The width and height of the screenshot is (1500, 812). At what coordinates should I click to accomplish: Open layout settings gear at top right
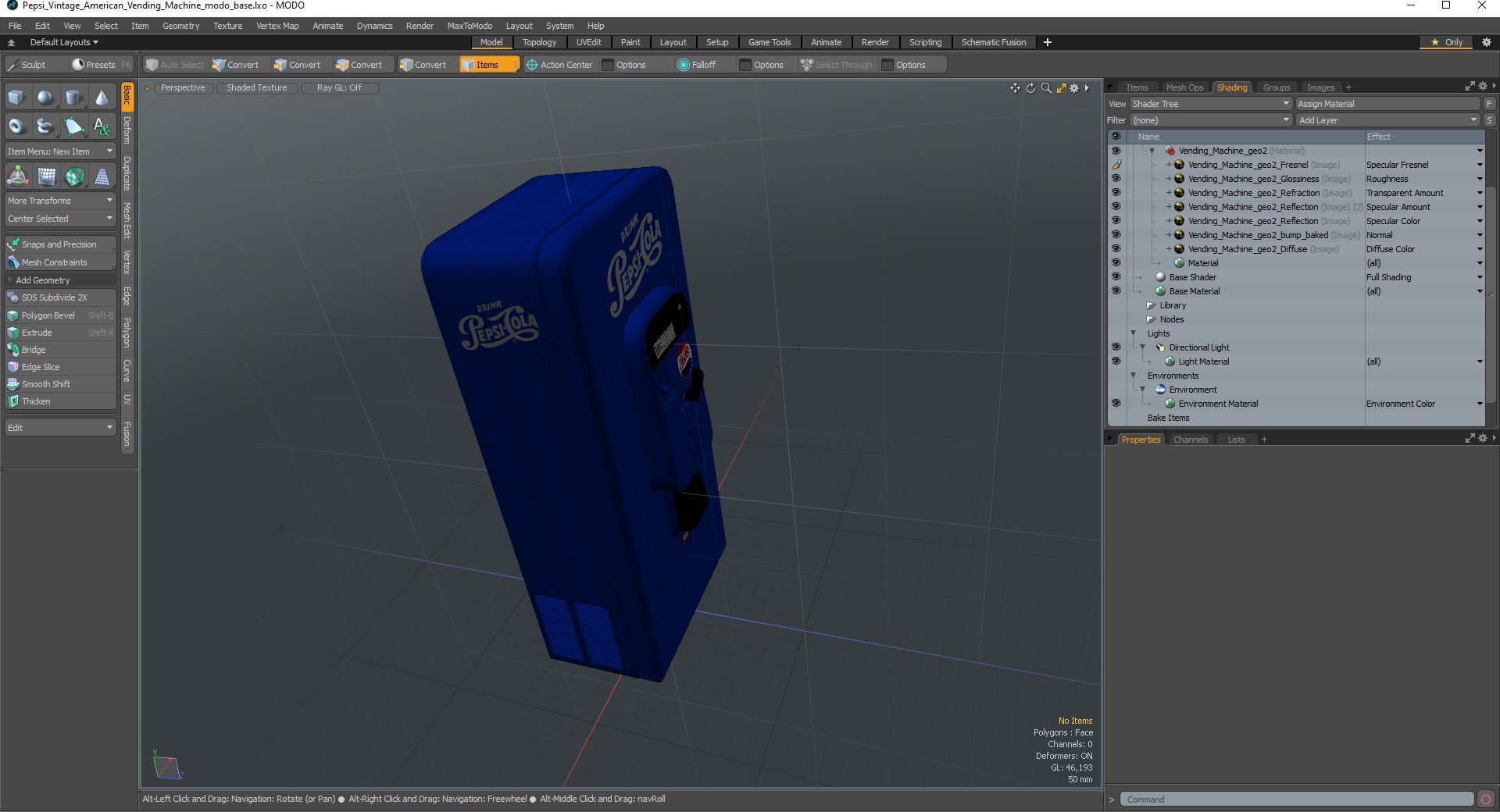pos(1486,42)
